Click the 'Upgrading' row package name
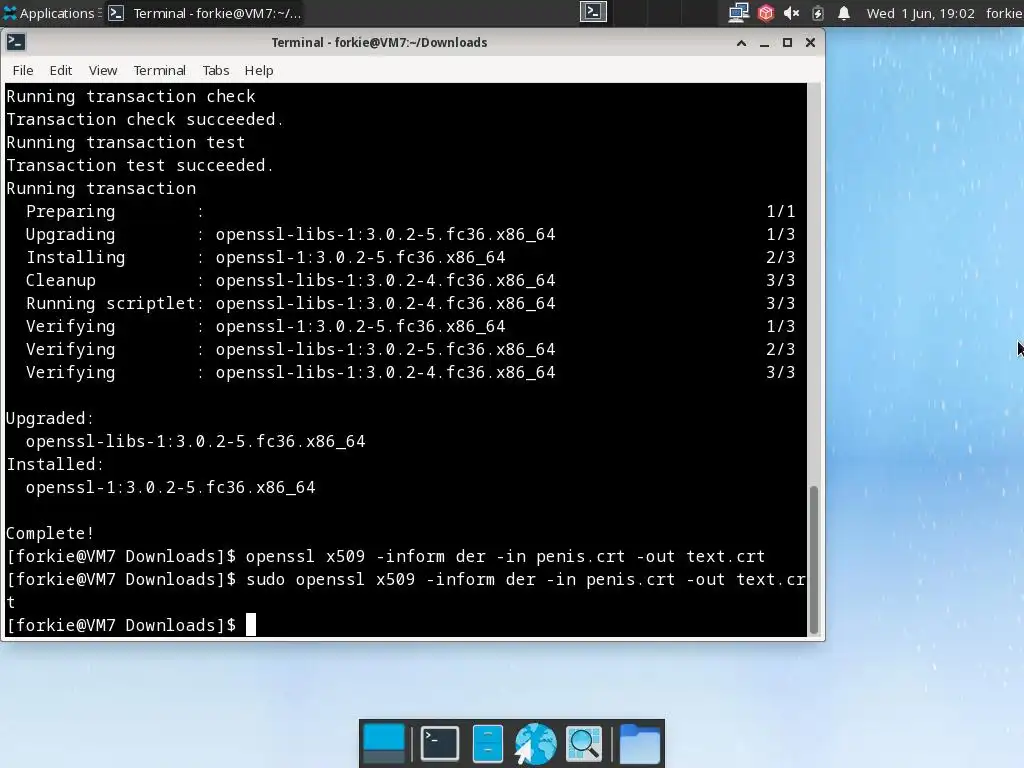This screenshot has width=1024, height=768. click(x=385, y=234)
